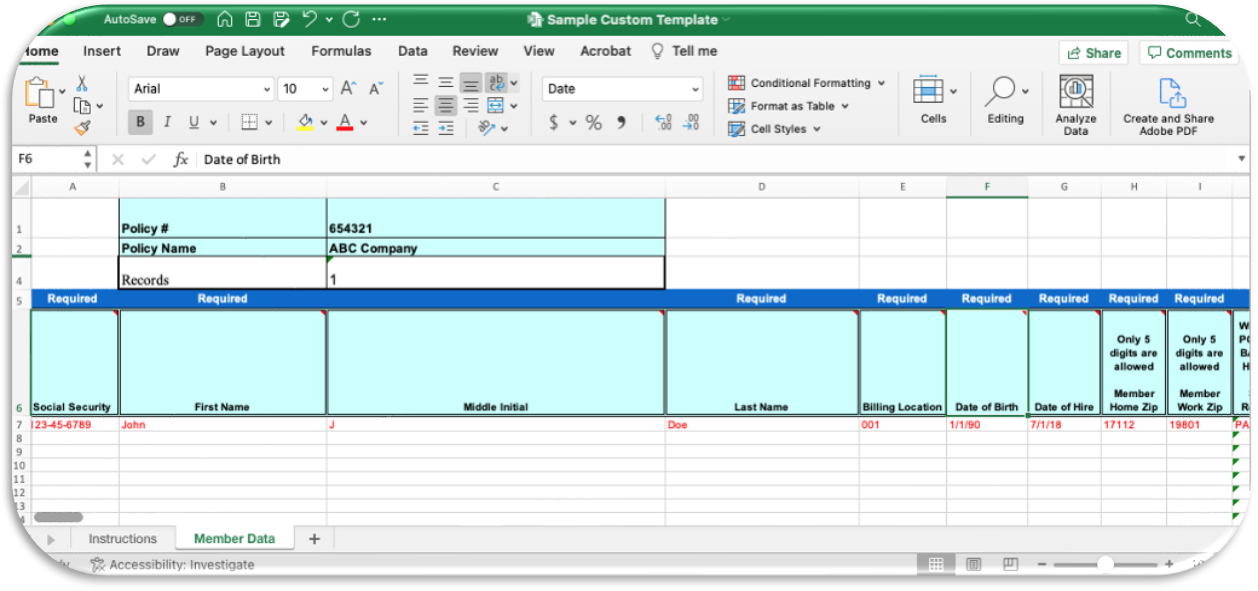
Task: Select the Italic formatting icon
Action: tap(167, 121)
